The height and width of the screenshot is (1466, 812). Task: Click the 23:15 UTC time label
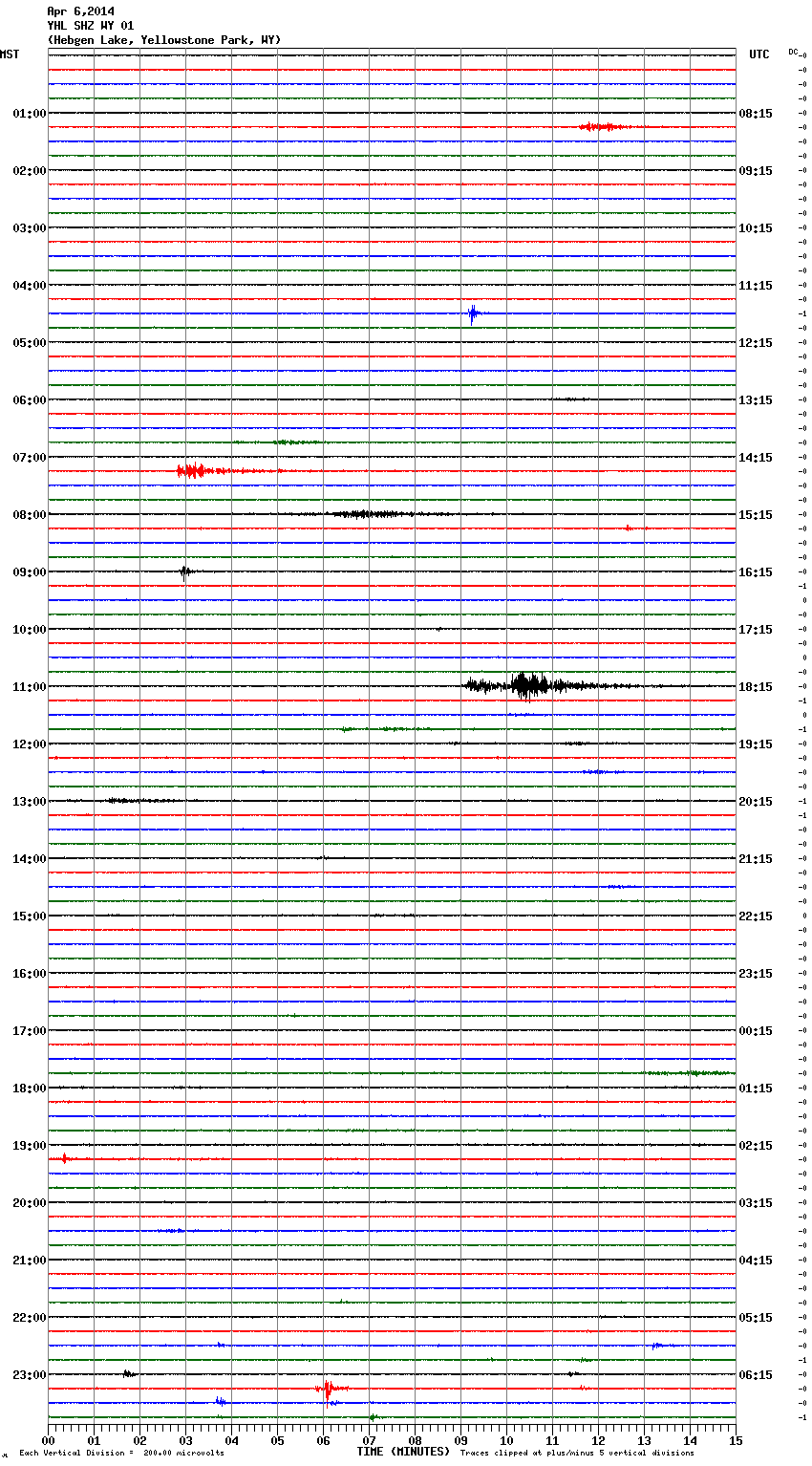pyautogui.click(x=756, y=974)
